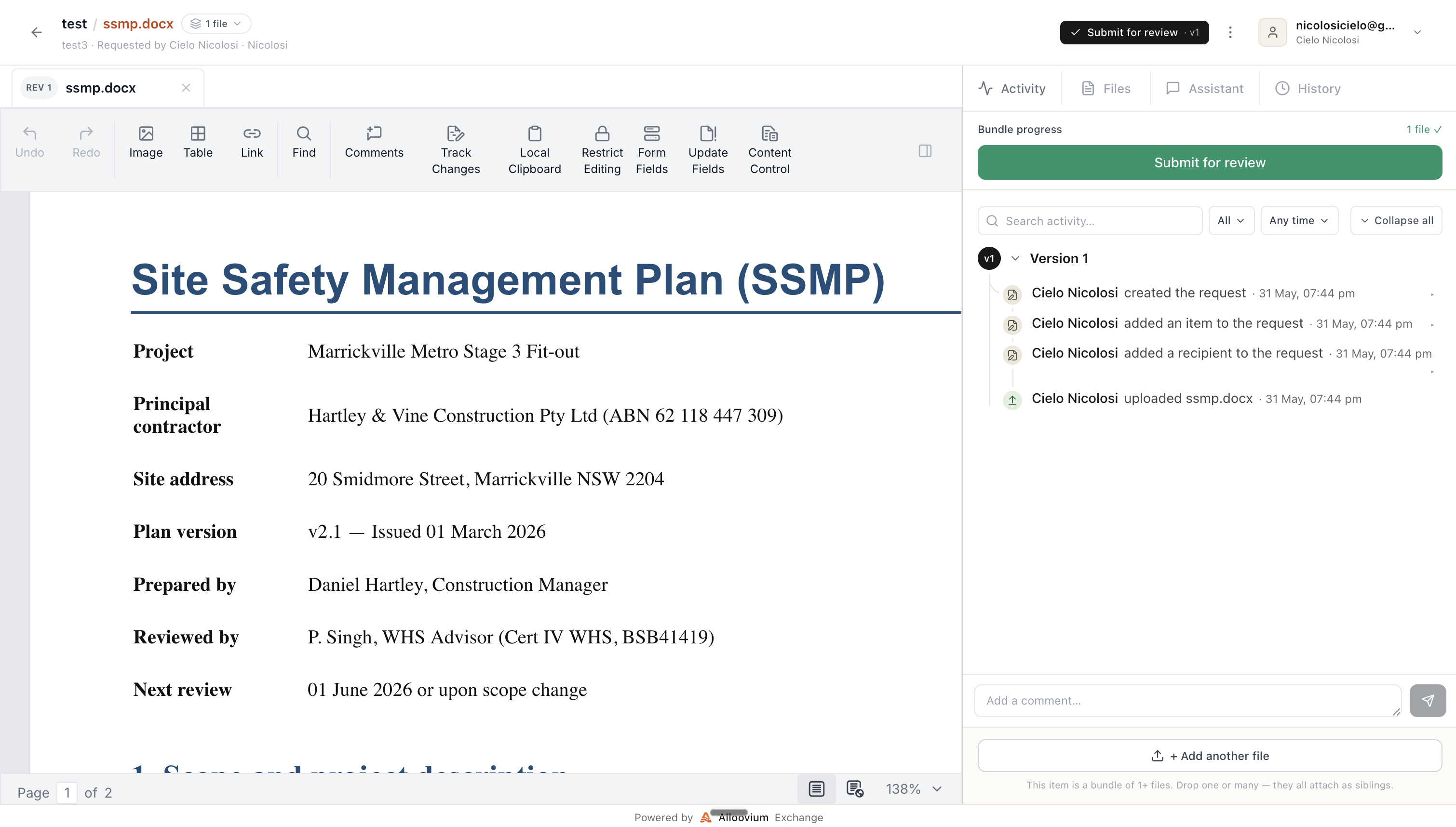Viewport: 1456px width, 827px height.
Task: Click Update Fields tool
Action: click(x=708, y=150)
